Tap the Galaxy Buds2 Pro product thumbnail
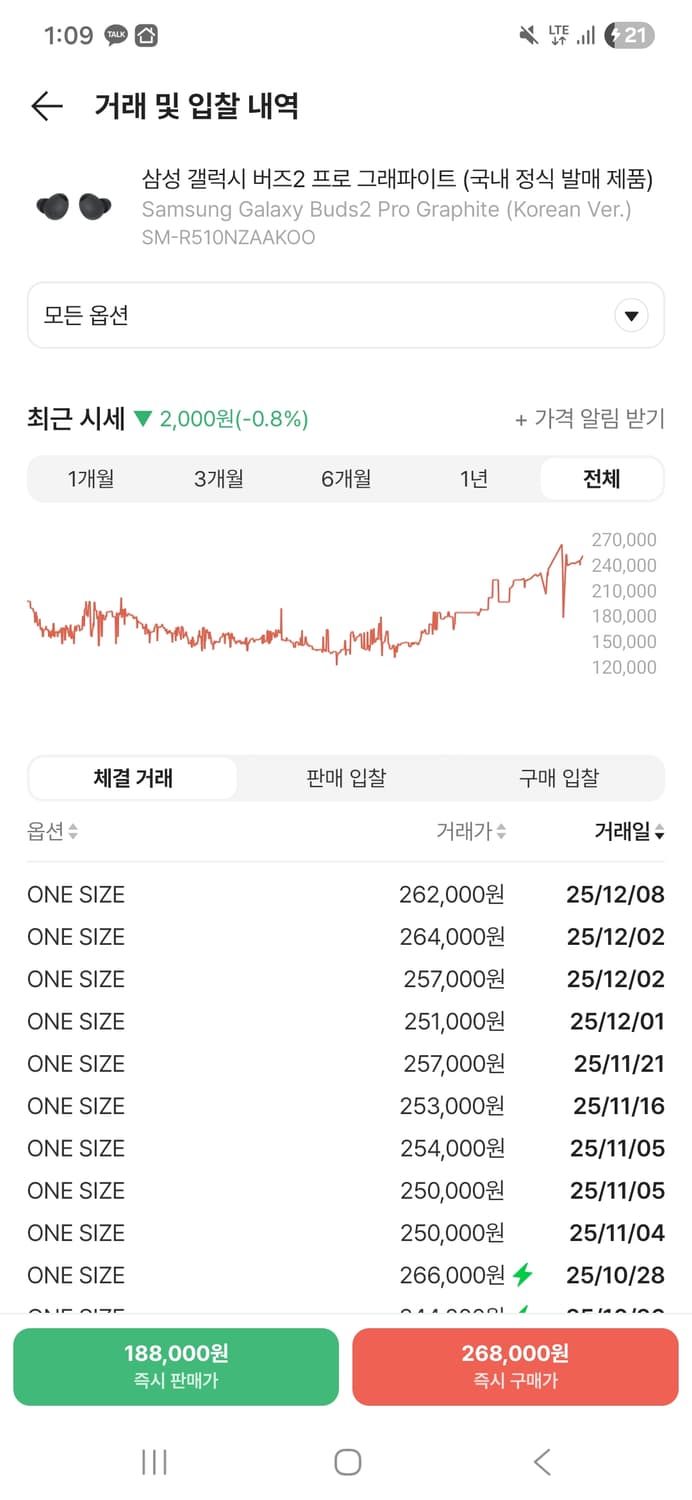The width and height of the screenshot is (692, 1500). coord(71,206)
